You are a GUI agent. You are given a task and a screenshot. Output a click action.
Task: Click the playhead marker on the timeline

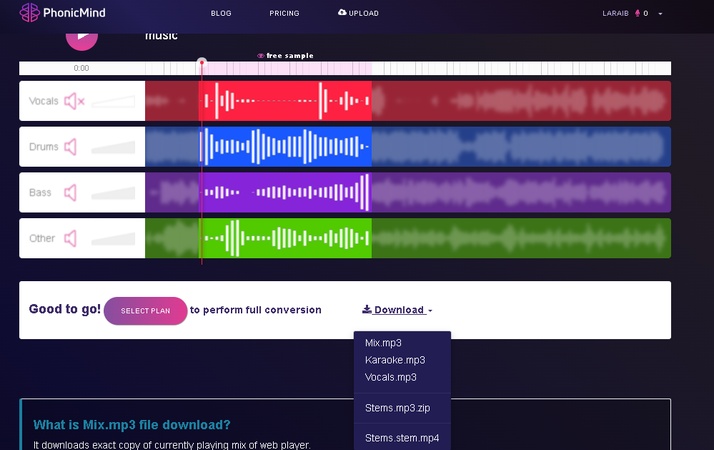pyautogui.click(x=202, y=62)
